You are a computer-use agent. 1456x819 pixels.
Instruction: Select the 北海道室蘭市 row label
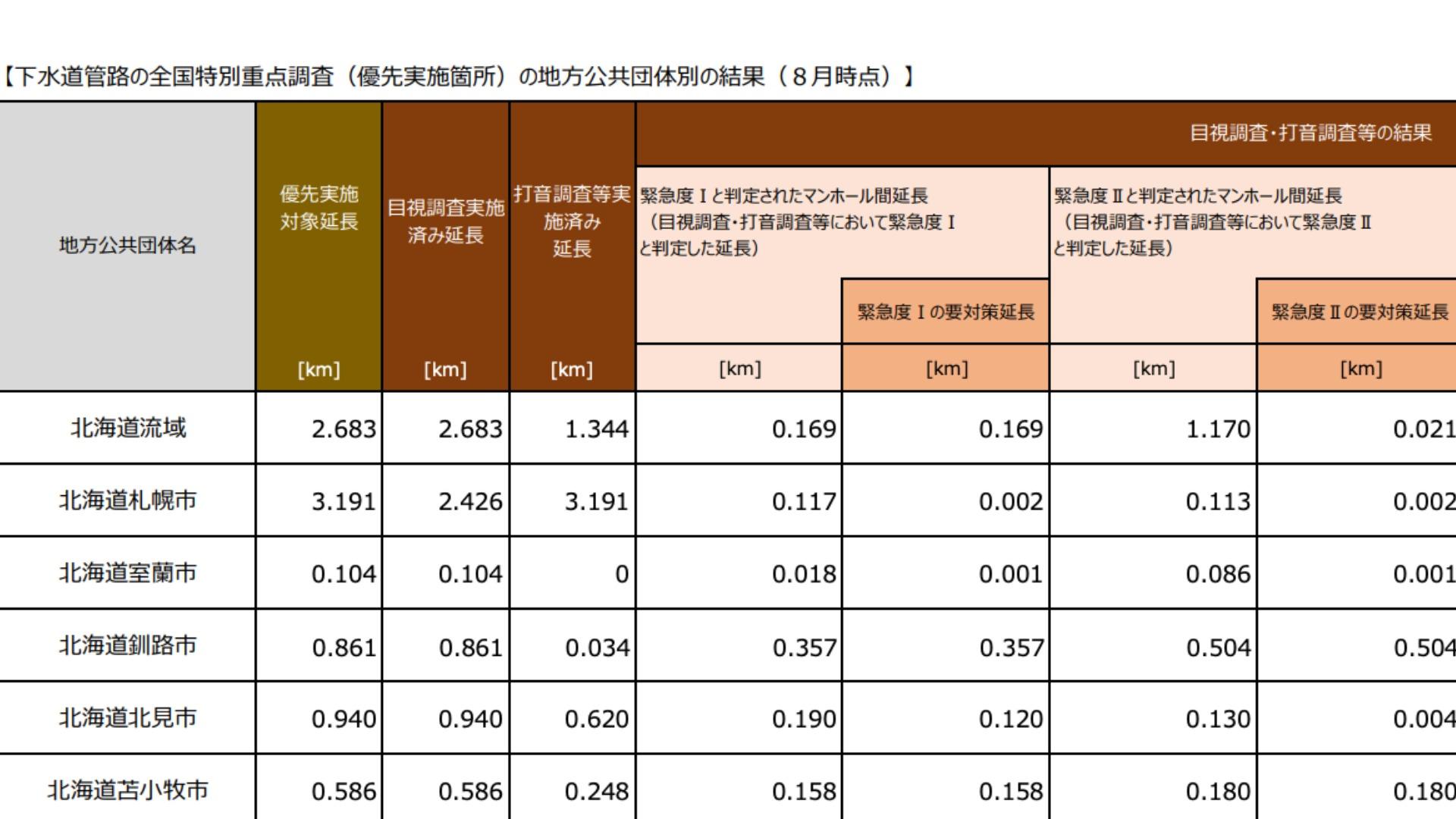point(127,573)
